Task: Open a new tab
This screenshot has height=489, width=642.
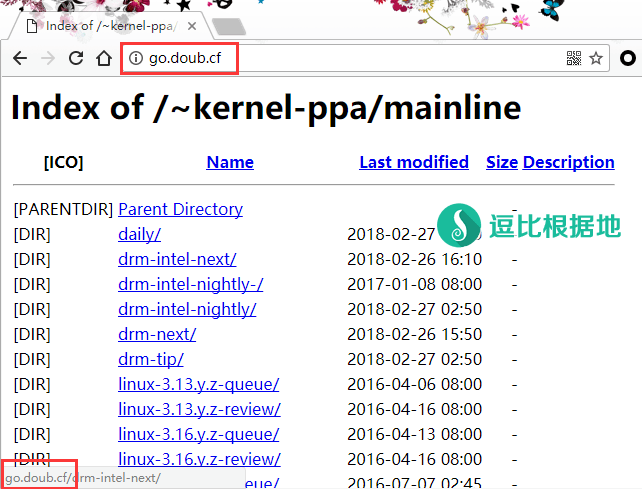Action: click(229, 25)
